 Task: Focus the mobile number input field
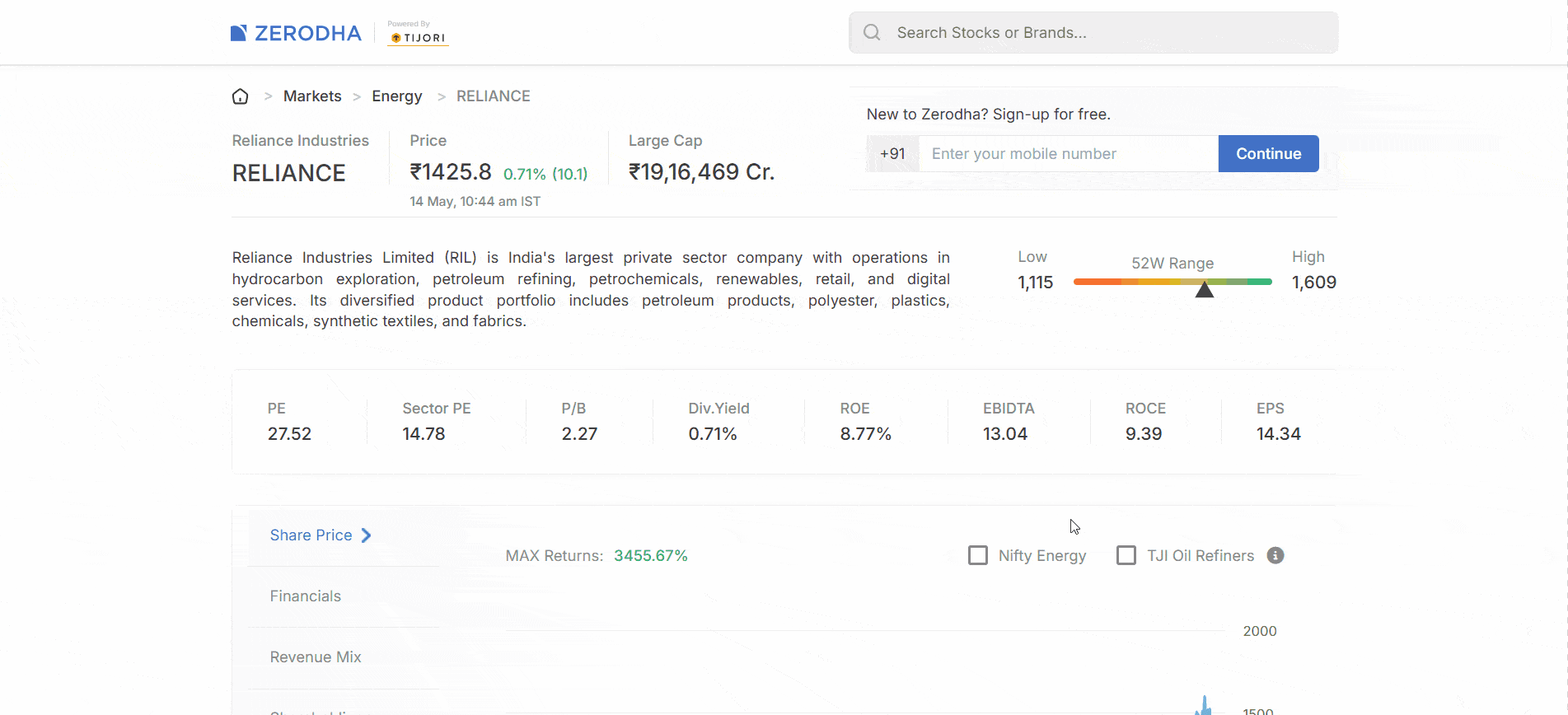(x=1068, y=154)
